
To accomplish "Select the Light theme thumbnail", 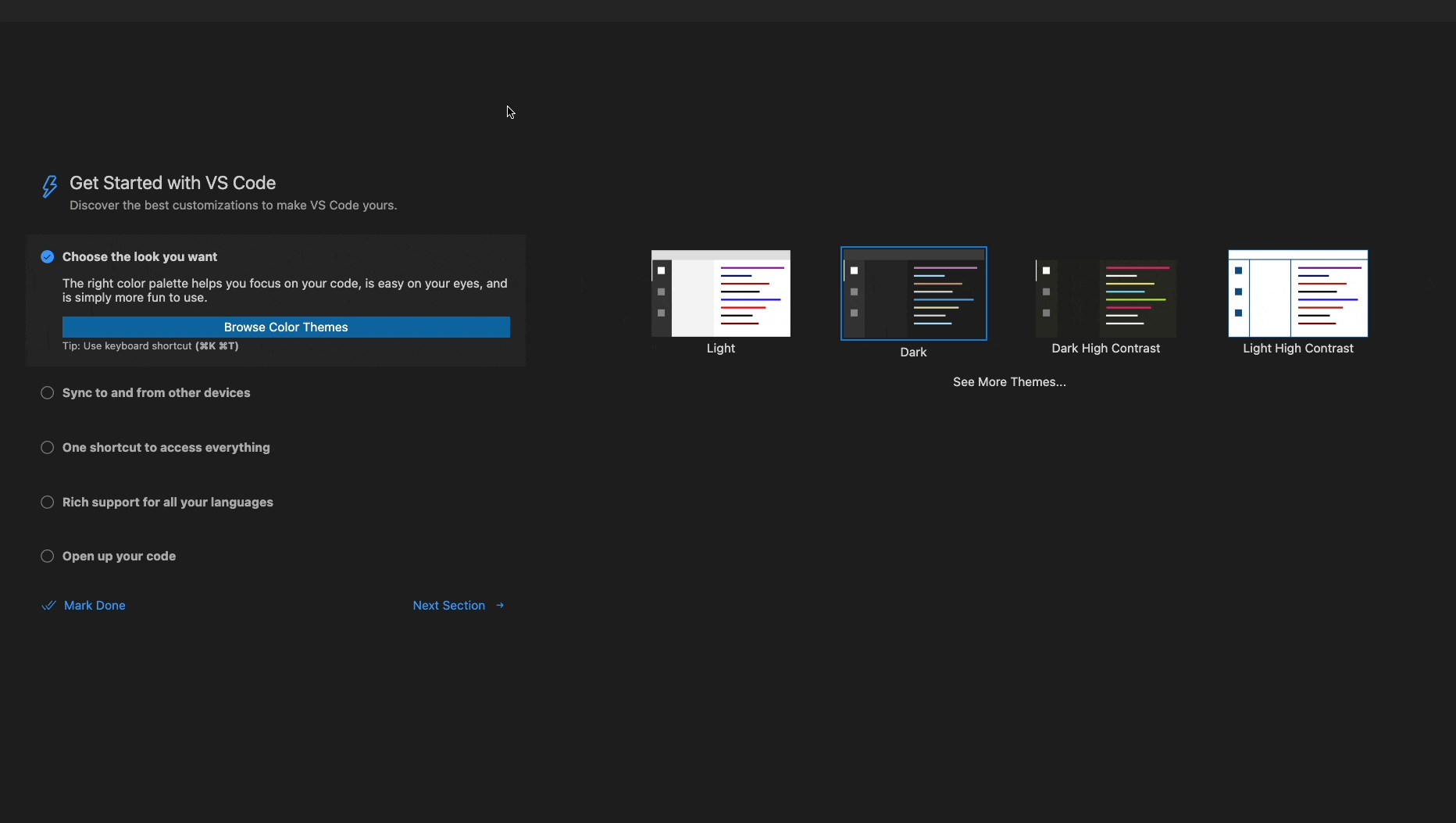I will [721, 294].
